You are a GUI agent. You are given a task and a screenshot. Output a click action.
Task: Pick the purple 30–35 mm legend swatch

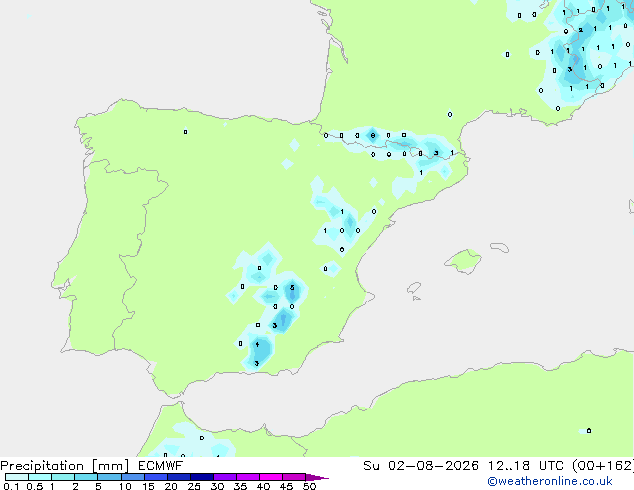[225, 477]
